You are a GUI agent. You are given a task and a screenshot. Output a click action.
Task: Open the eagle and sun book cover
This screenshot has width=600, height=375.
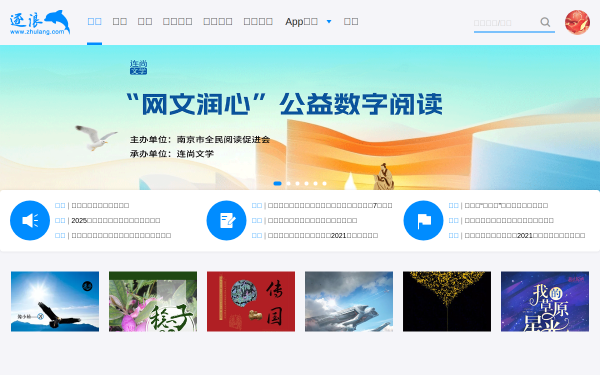[x=55, y=302]
